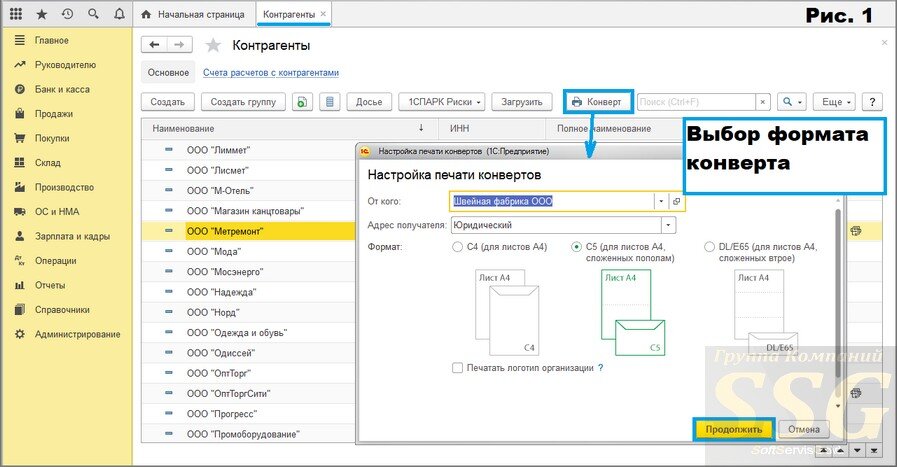Open the От кого linked record icon

tap(676, 201)
